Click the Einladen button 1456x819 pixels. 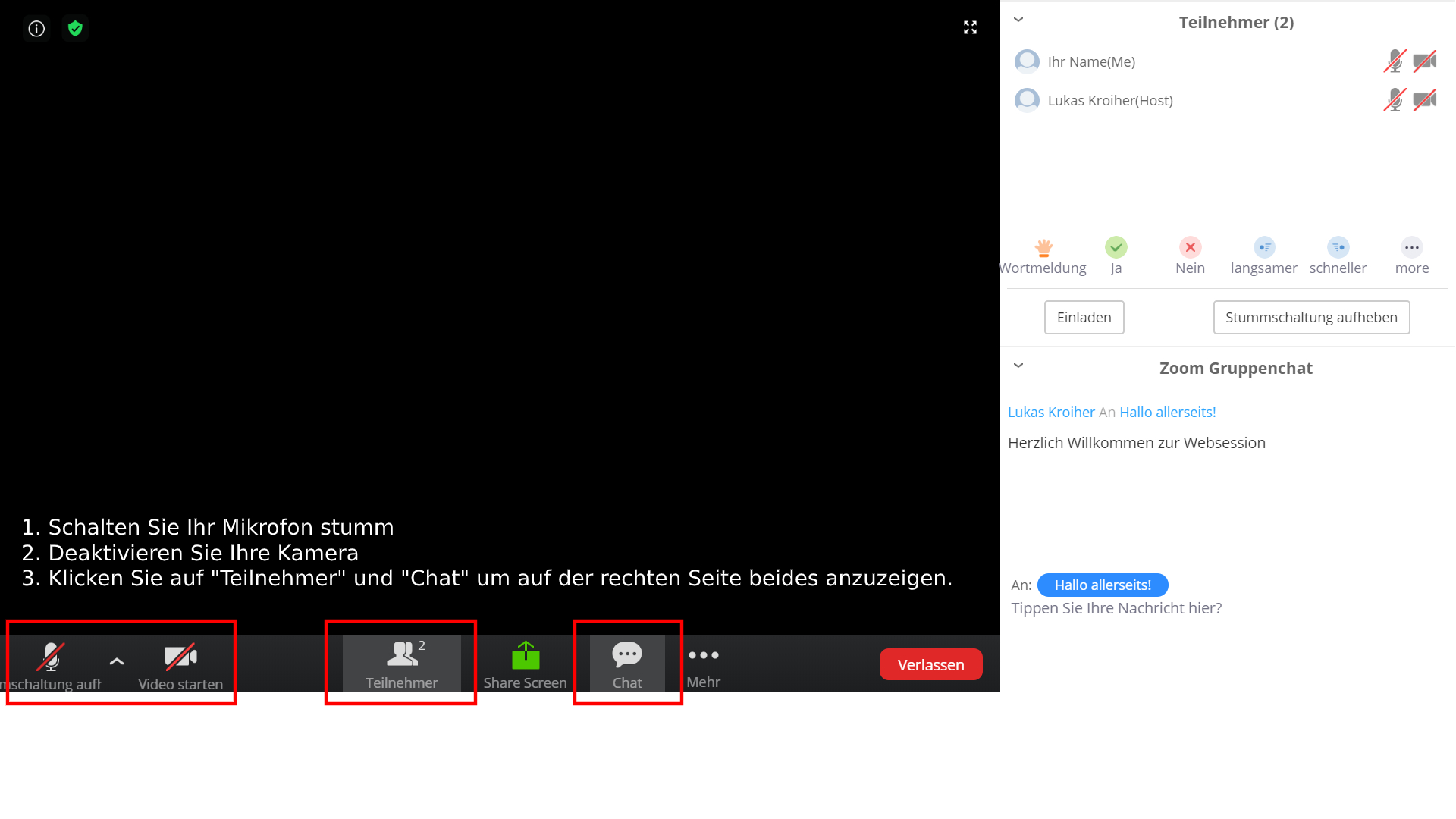pos(1084,318)
